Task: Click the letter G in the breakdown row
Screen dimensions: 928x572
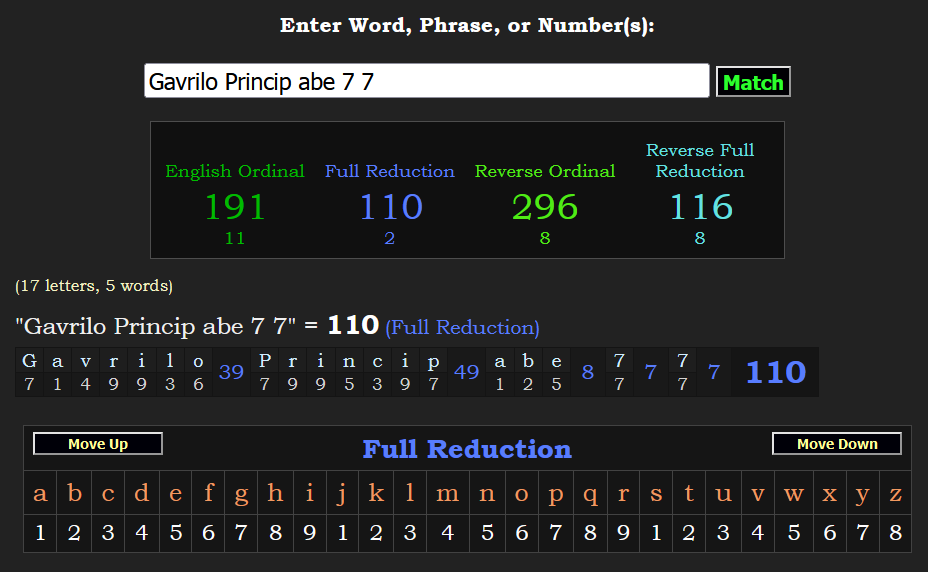Action: pos(29,361)
